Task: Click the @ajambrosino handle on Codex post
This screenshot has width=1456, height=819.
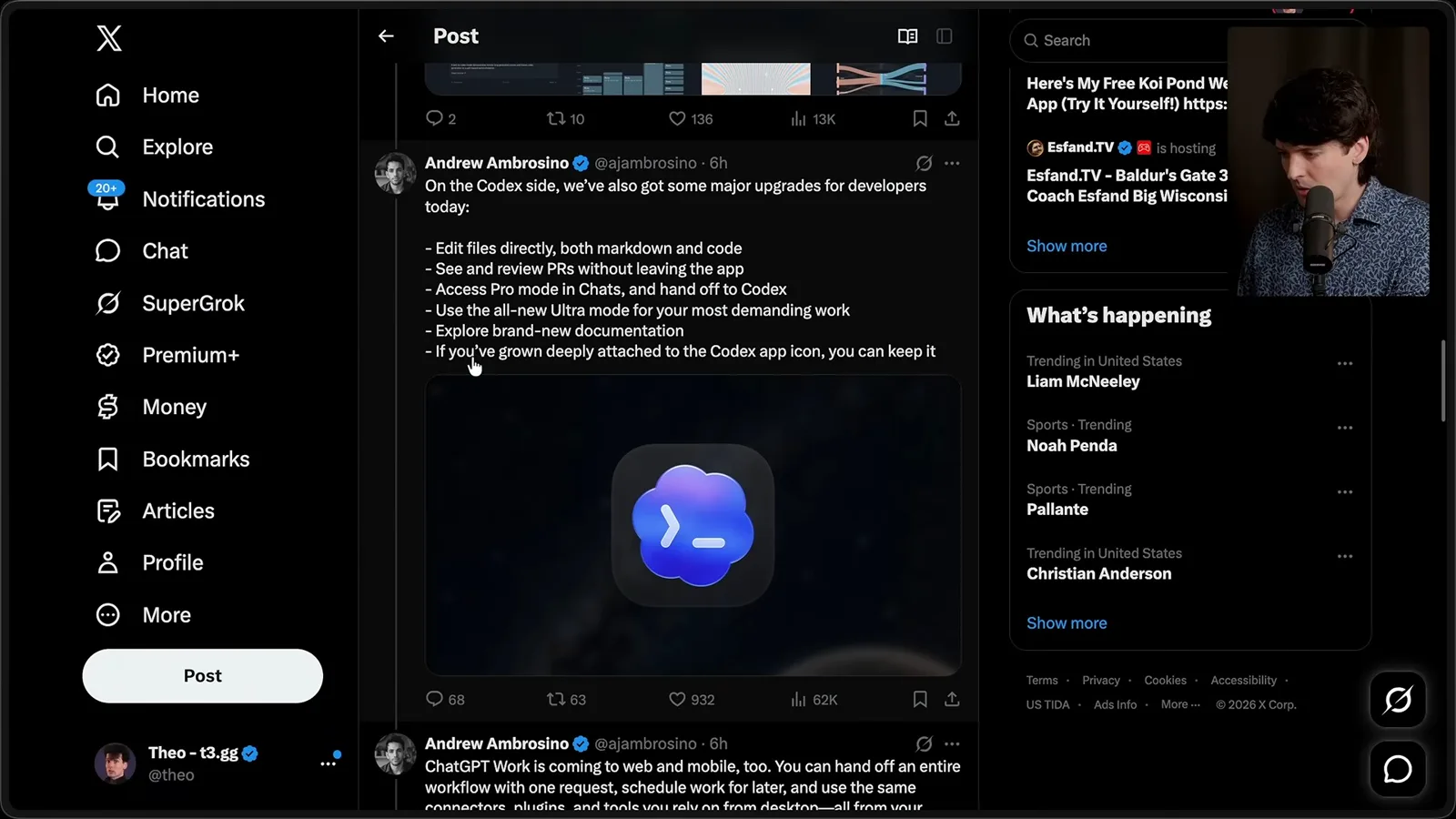Action: 645,163
